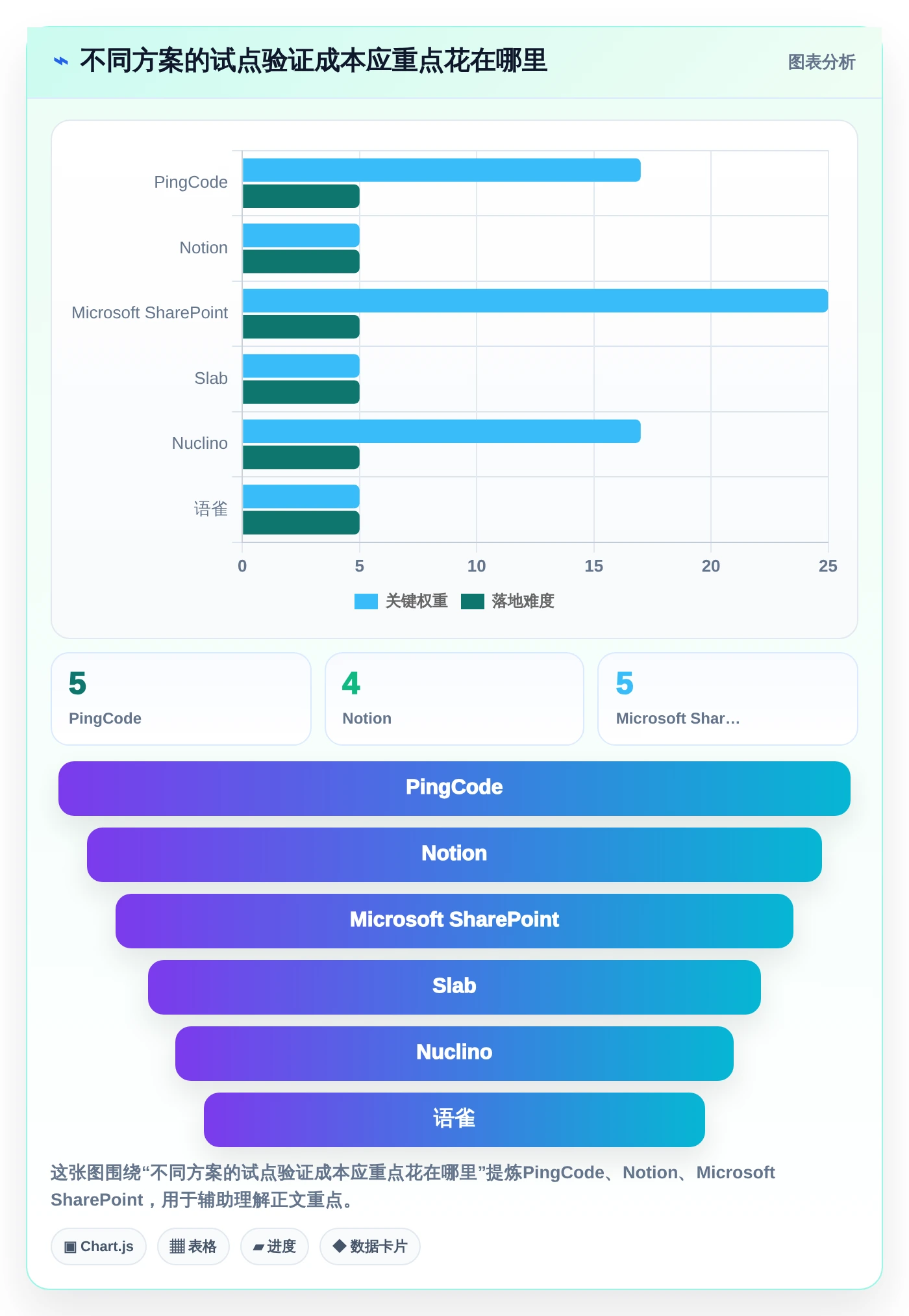This screenshot has width=909, height=1316.
Task: Toggle the 落地难度 legend swatch
Action: (x=473, y=601)
